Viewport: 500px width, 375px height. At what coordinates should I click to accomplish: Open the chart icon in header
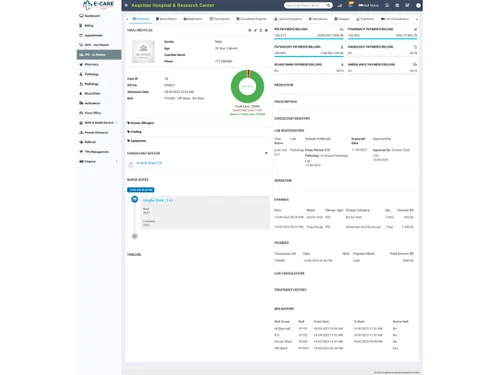coord(340,5)
